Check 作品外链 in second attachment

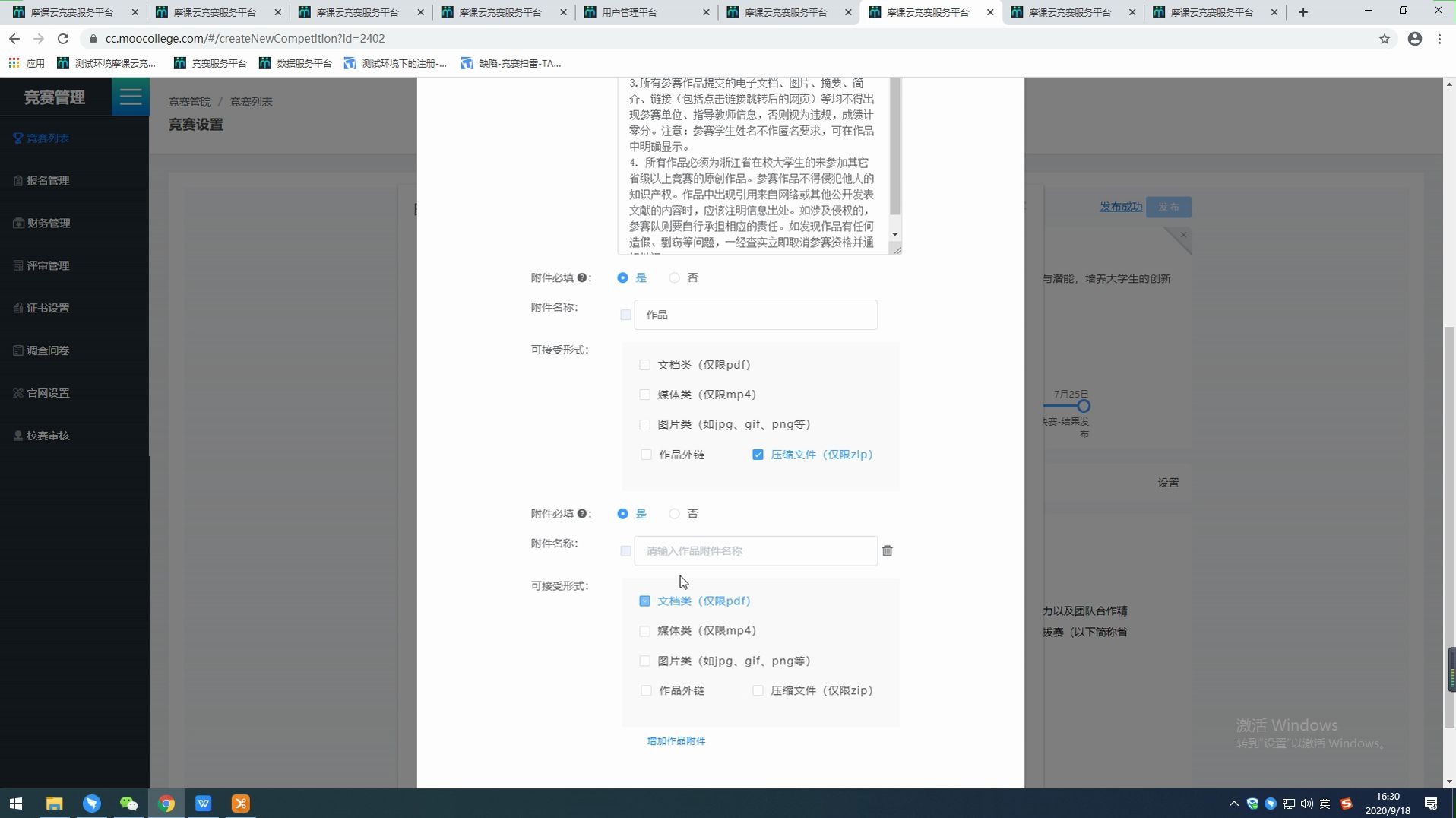tap(646, 691)
